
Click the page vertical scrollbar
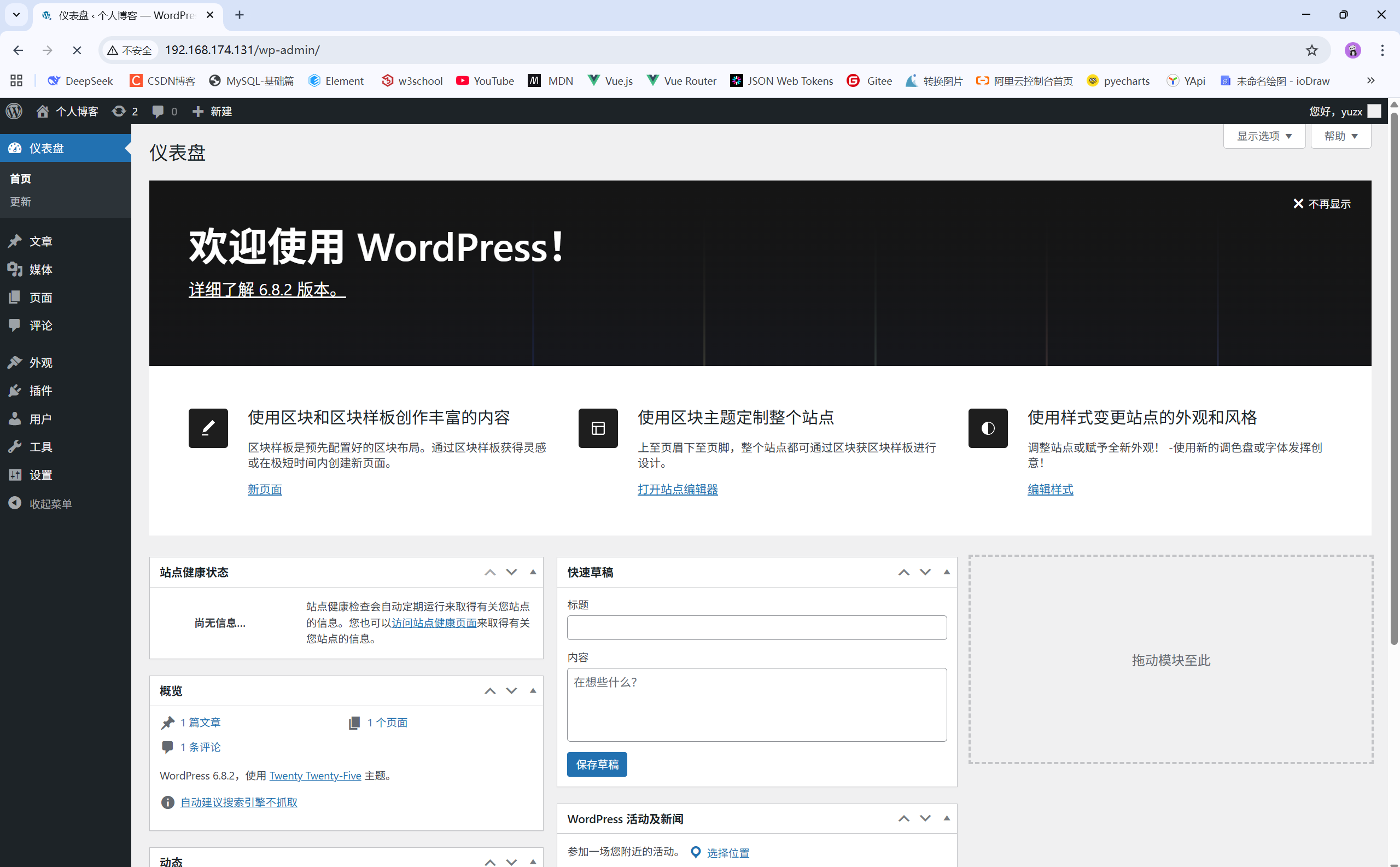pyautogui.click(x=1393, y=379)
